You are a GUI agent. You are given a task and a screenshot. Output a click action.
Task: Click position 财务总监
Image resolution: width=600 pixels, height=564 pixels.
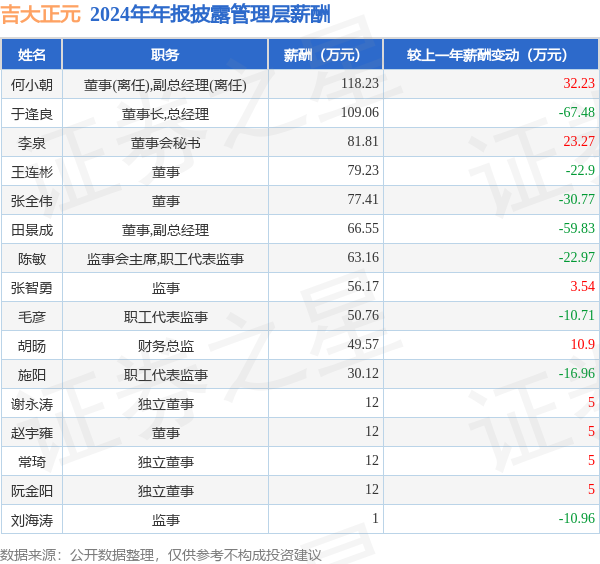[165, 346]
